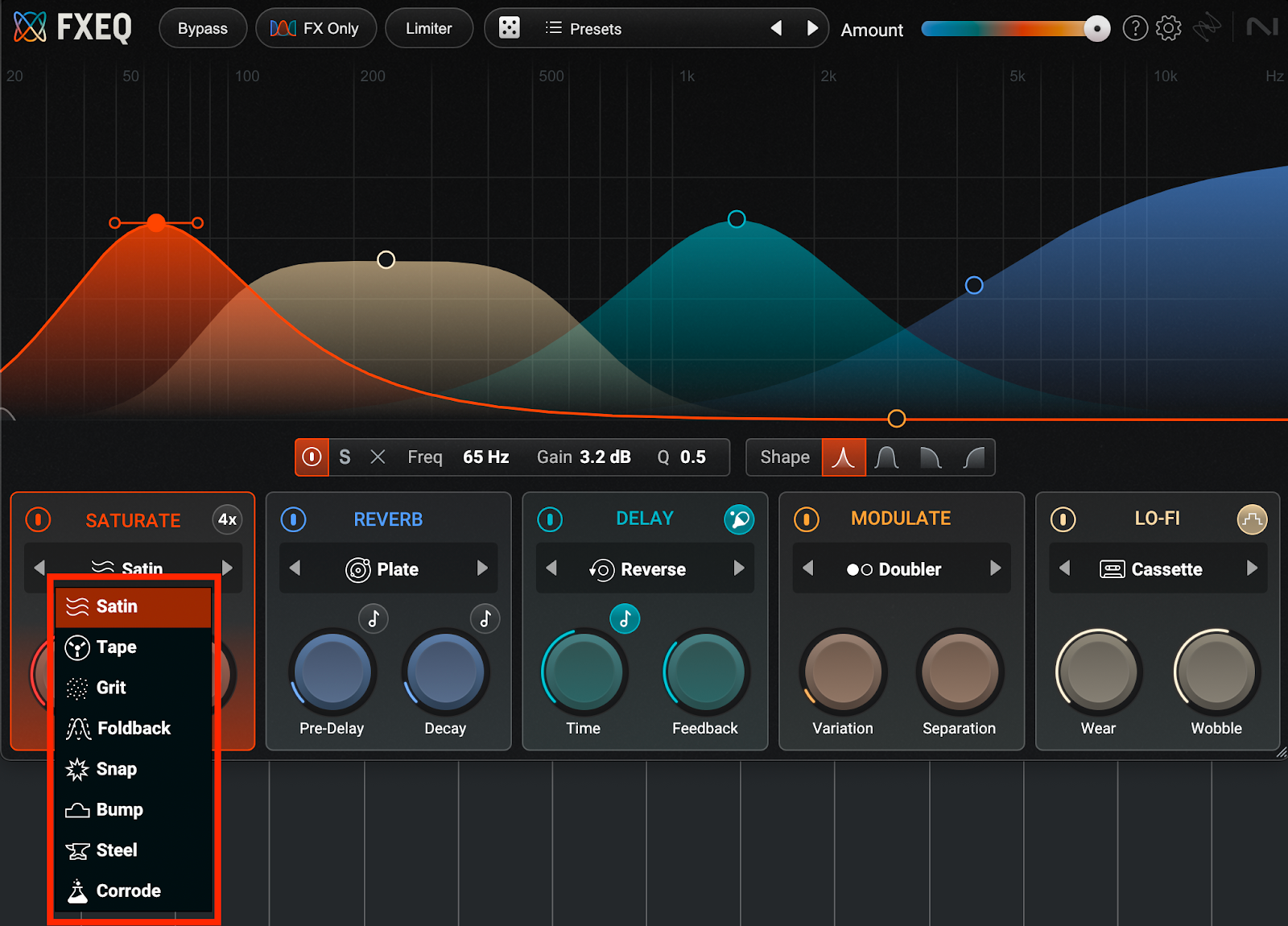This screenshot has width=1288, height=926.
Task: Click the Native Instruments logo icon
Action: click(1262, 27)
